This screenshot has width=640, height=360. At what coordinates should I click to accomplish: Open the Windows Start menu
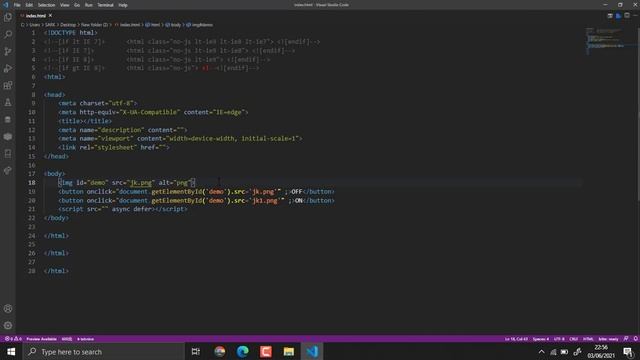pos(11,351)
